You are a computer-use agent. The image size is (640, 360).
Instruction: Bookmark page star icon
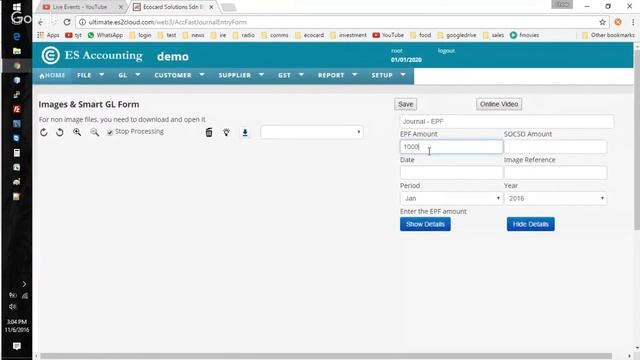pos(602,22)
